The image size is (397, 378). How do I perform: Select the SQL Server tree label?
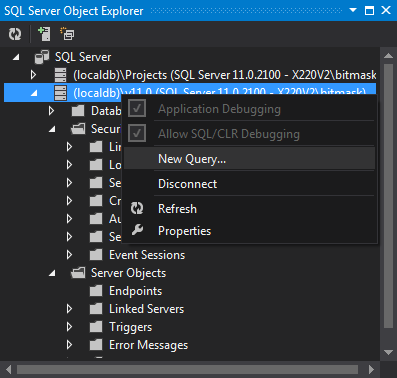click(x=83, y=57)
